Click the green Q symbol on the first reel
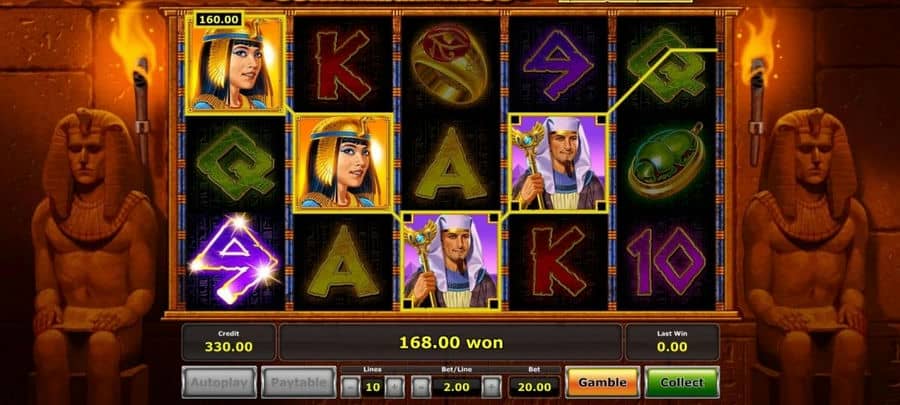Viewport: 900px width, 405px height. [235, 163]
